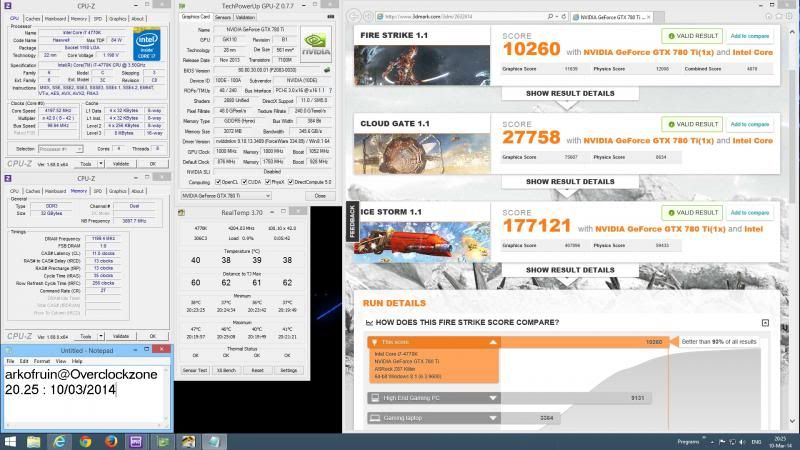Click the network tray icon
The image size is (800, 450).
732,442
